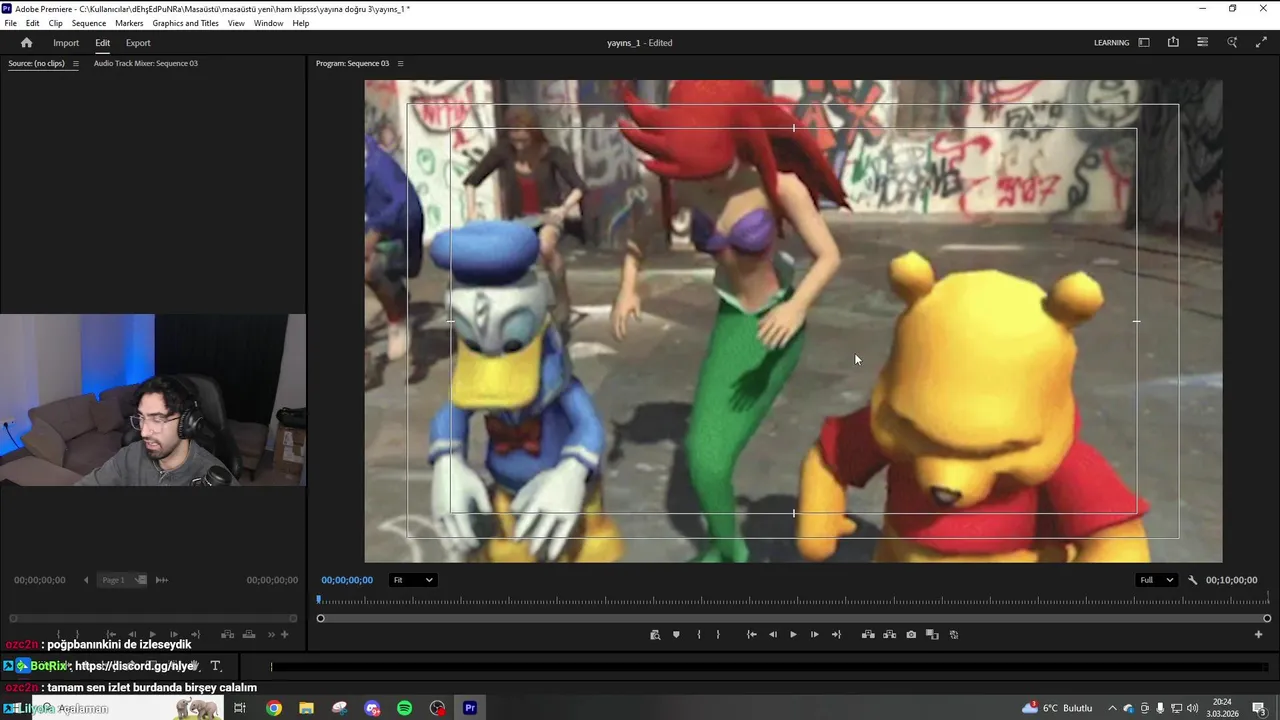This screenshot has height=720, width=1280.
Task: Open Spotify from the Windows taskbar
Action: [404, 708]
